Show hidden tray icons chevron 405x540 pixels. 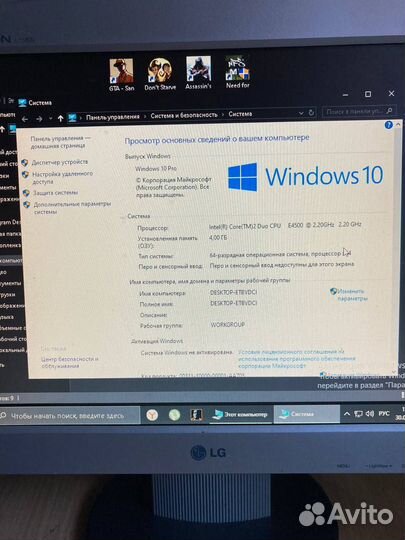pos(347,414)
